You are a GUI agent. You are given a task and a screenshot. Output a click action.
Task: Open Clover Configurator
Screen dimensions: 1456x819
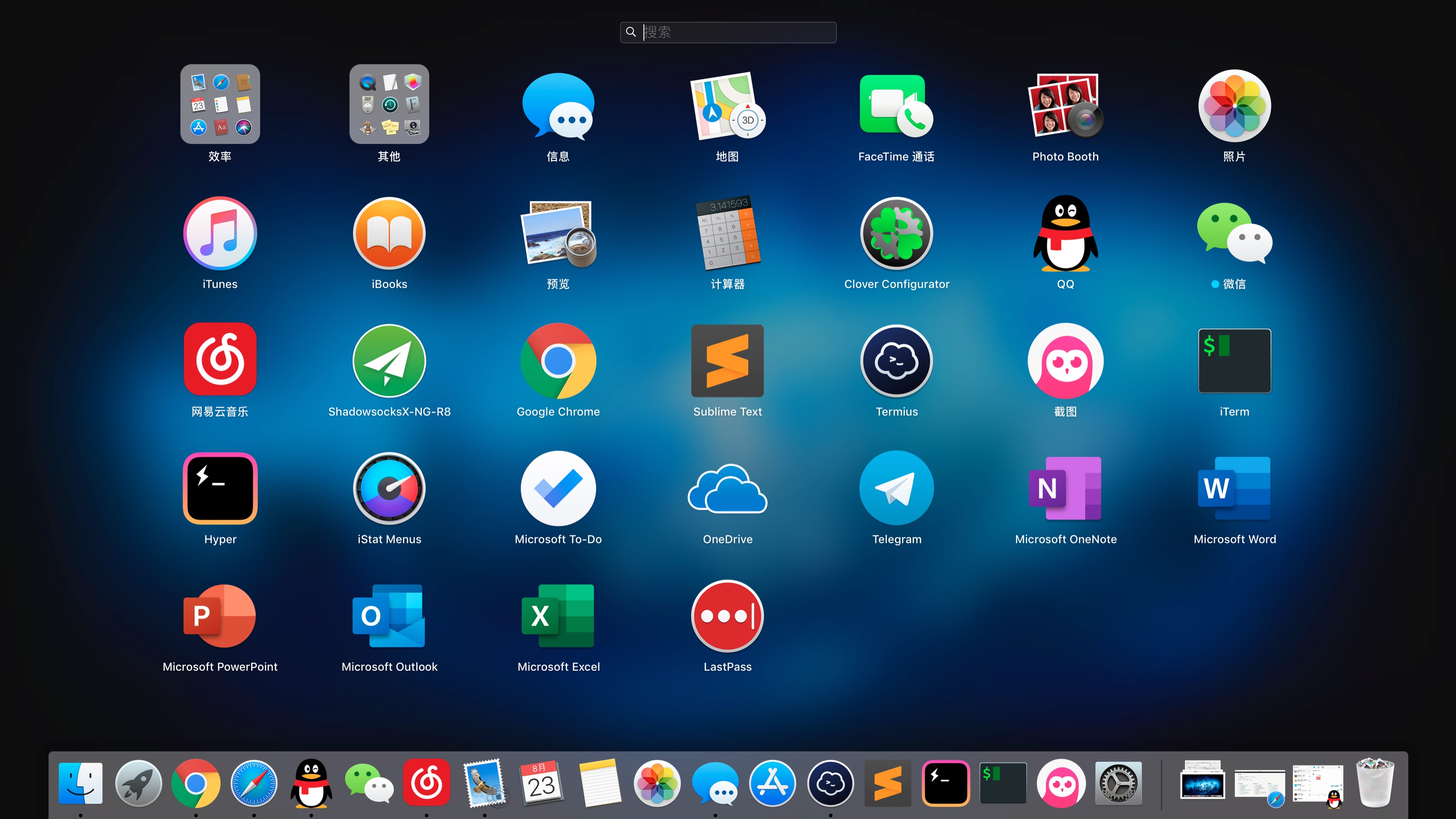896,233
